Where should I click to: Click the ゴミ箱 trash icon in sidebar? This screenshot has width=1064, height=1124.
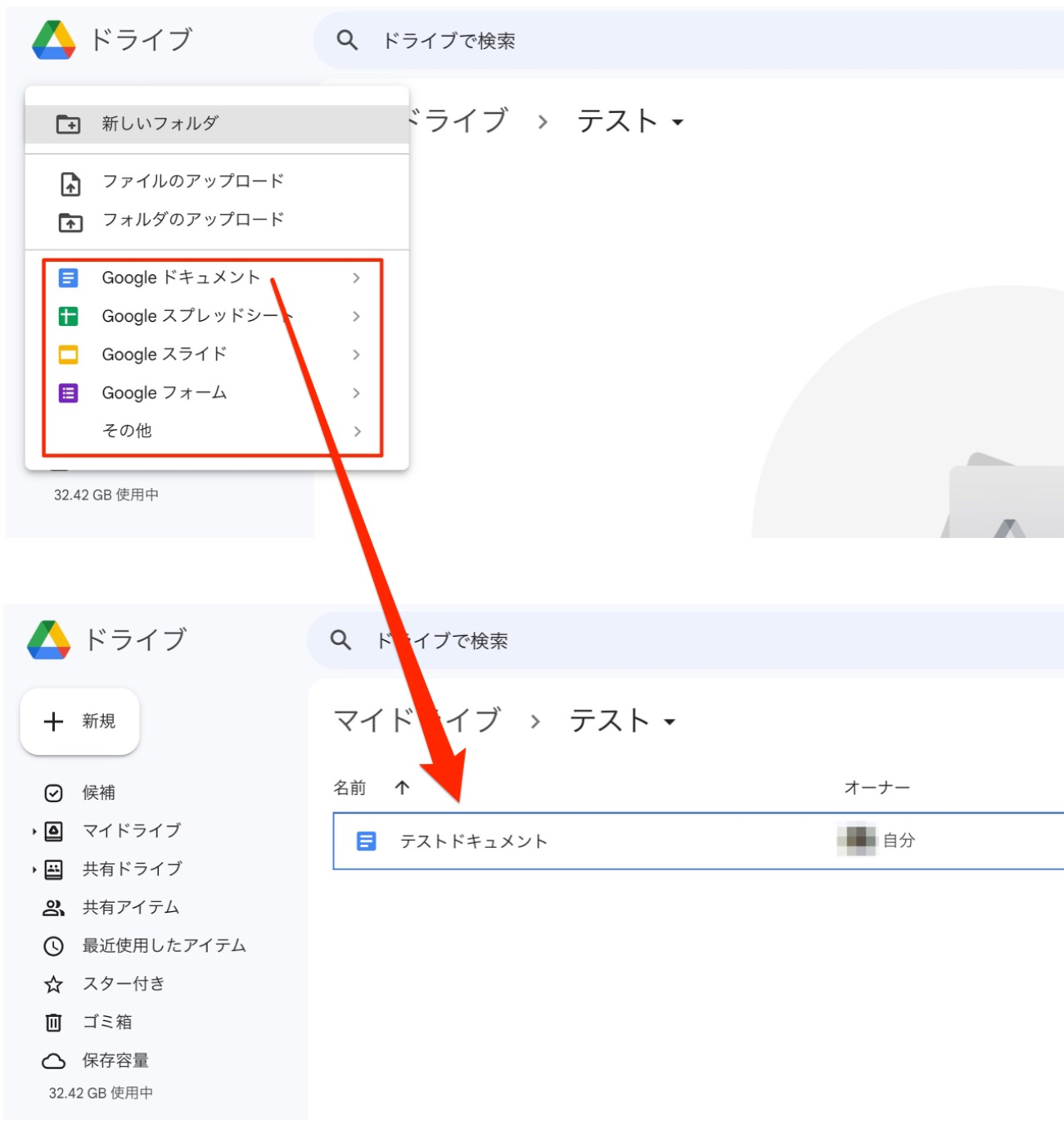(53, 1022)
